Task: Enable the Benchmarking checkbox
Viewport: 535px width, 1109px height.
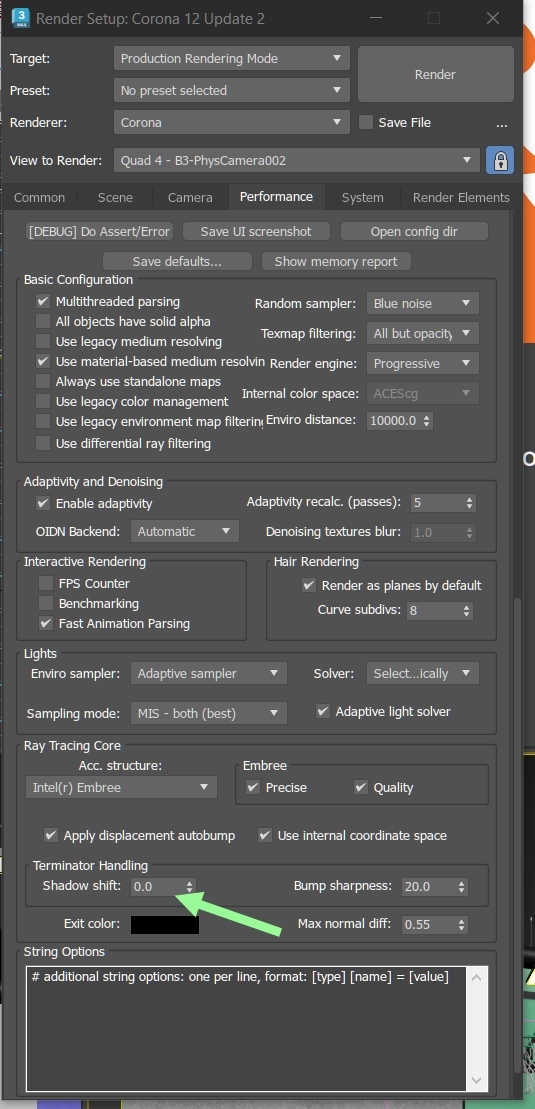Action: tap(46, 603)
